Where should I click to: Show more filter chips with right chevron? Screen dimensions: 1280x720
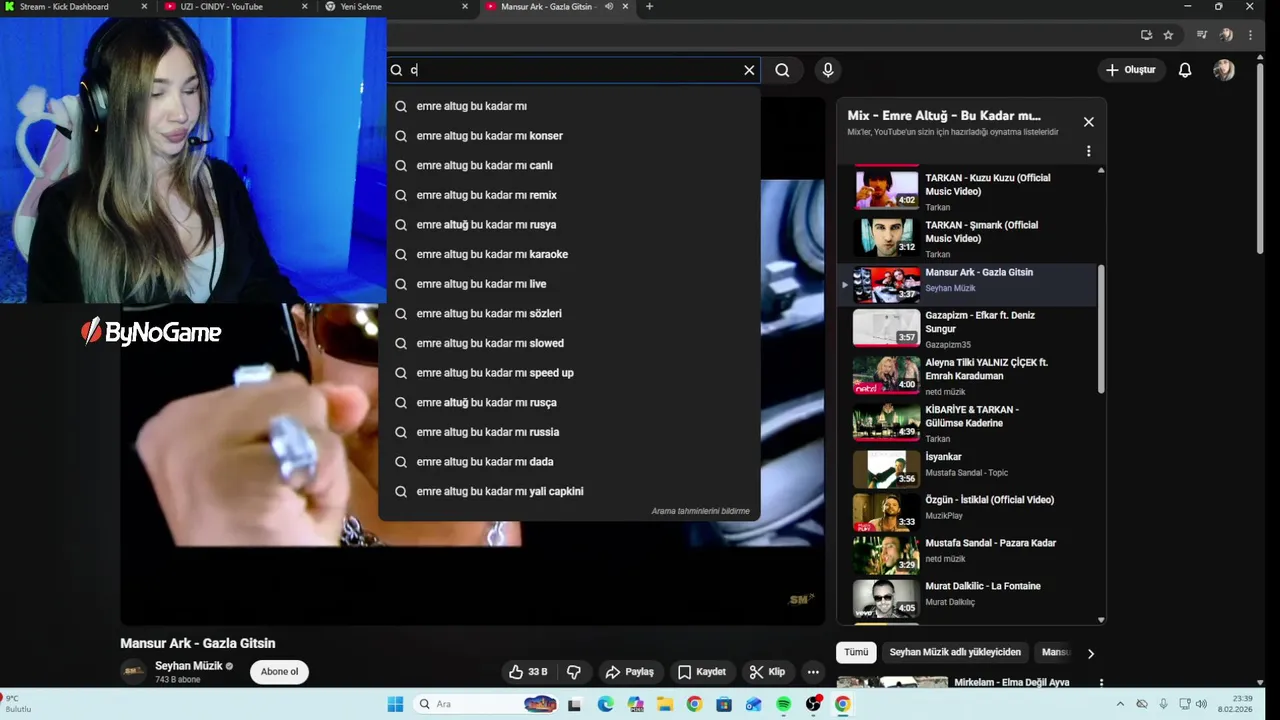1090,653
